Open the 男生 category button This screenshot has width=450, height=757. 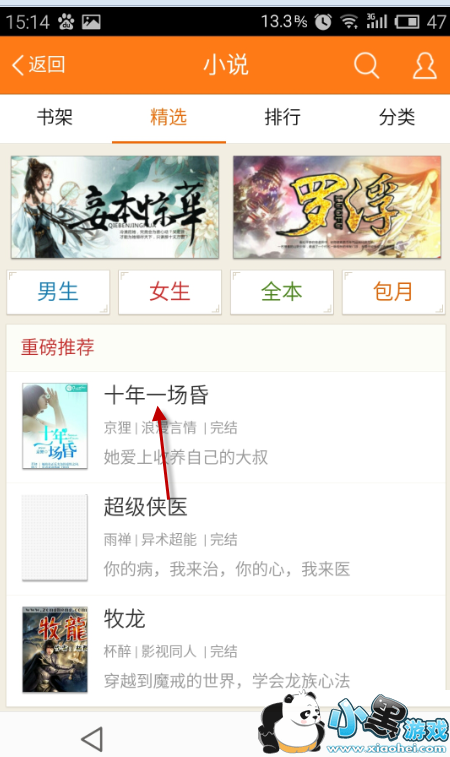(x=58, y=292)
